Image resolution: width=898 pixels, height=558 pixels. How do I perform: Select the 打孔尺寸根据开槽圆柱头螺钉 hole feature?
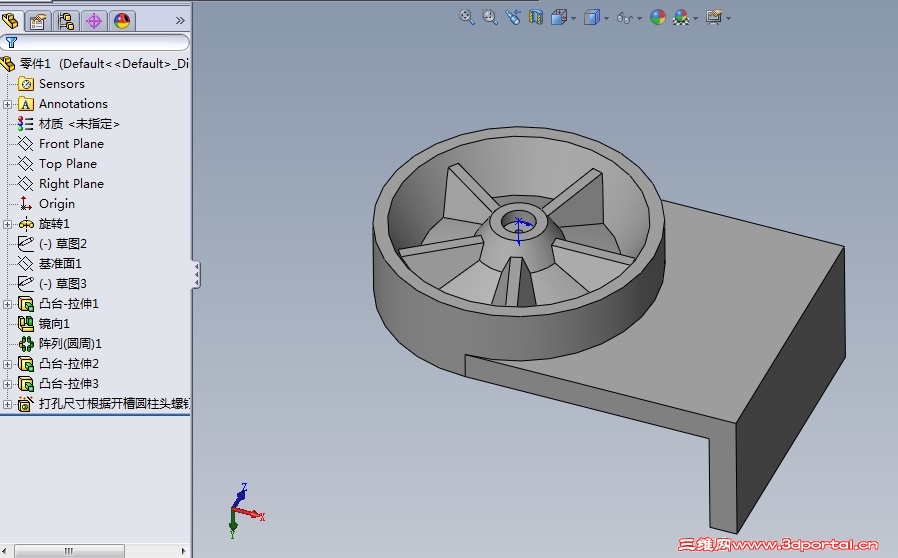114,404
